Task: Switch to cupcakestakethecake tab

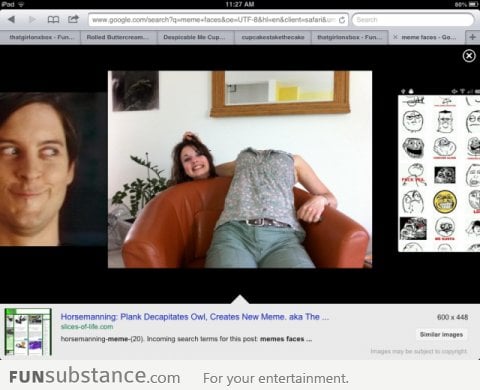Action: (273, 37)
